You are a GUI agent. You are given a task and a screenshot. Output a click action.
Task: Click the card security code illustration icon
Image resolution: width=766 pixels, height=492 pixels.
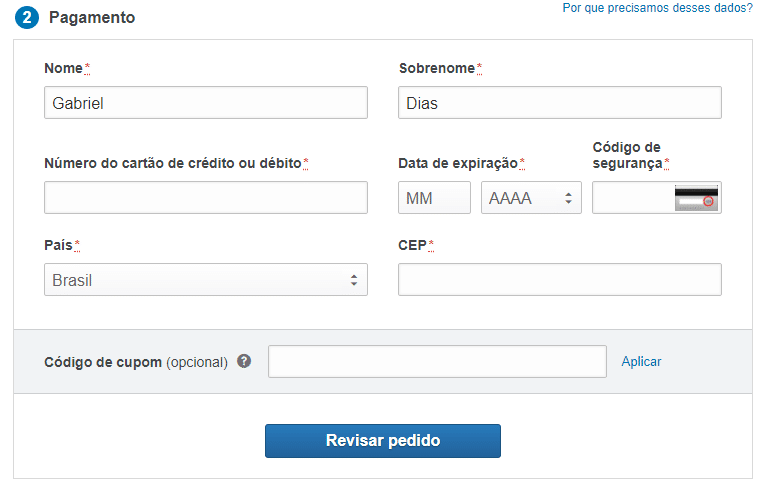click(696, 198)
